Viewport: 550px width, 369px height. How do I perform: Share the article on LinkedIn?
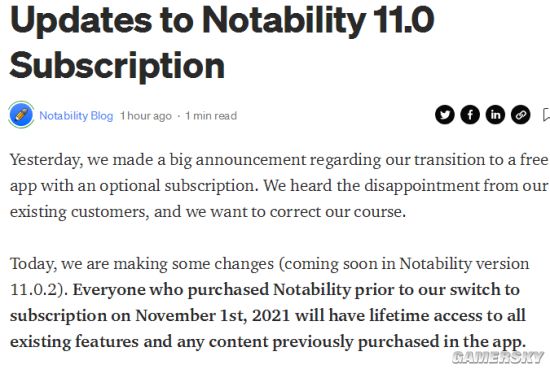[x=495, y=115]
